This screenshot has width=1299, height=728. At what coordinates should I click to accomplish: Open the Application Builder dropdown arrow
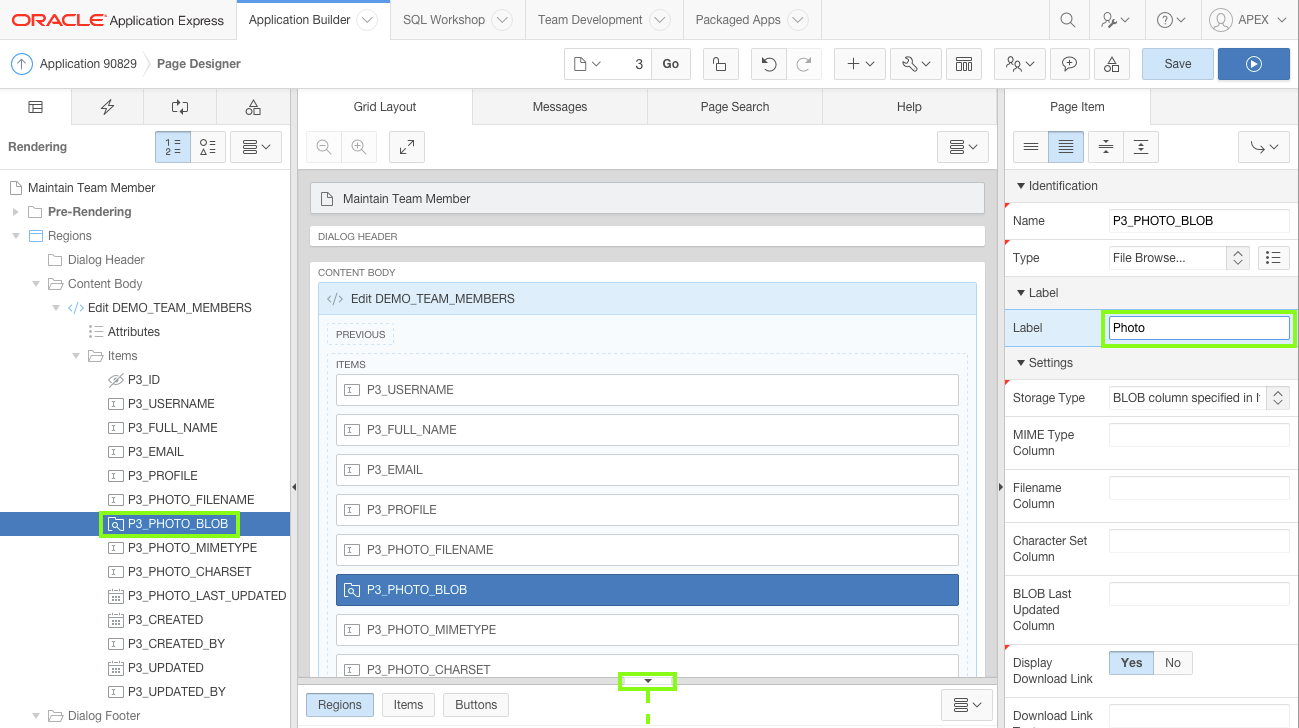pos(367,20)
